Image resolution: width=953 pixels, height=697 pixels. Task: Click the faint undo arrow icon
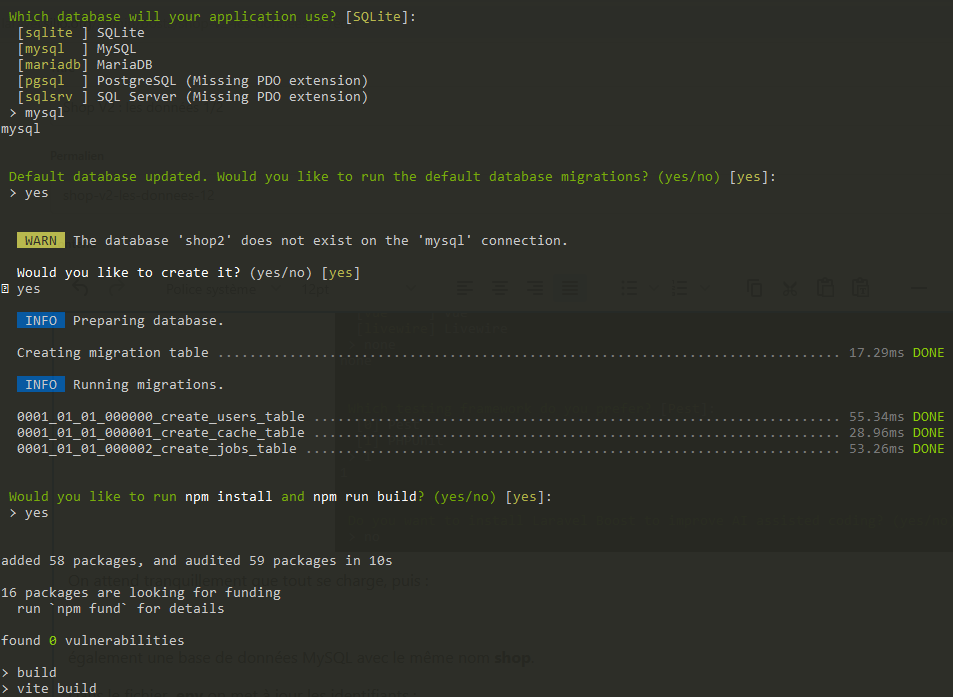pyautogui.click(x=81, y=289)
